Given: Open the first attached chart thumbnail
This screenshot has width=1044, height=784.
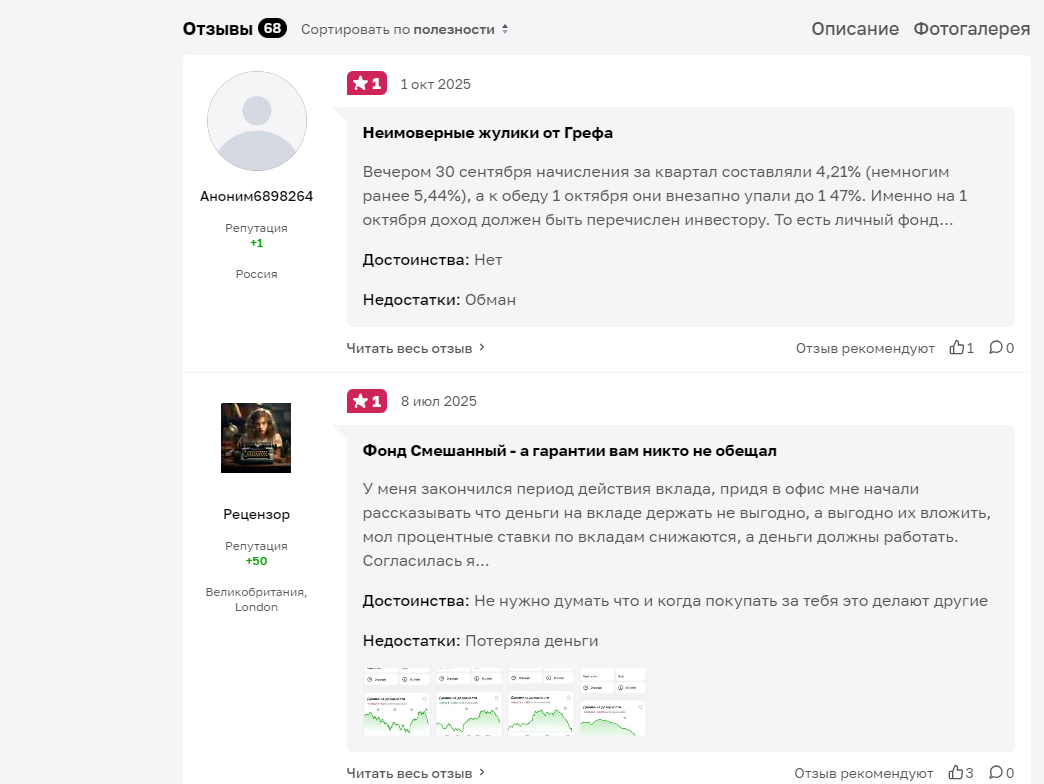Looking at the screenshot, I should pyautogui.click(x=396, y=702).
